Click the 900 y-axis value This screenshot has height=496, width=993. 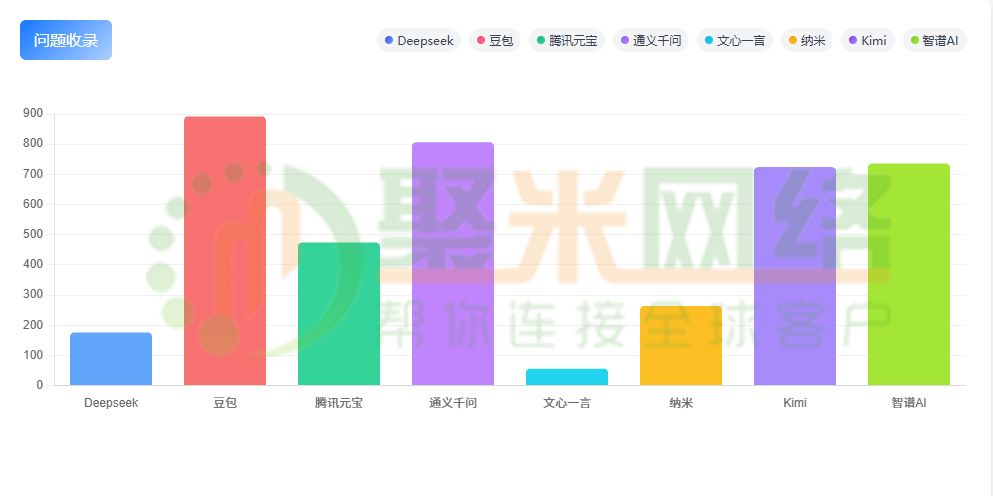[33, 113]
